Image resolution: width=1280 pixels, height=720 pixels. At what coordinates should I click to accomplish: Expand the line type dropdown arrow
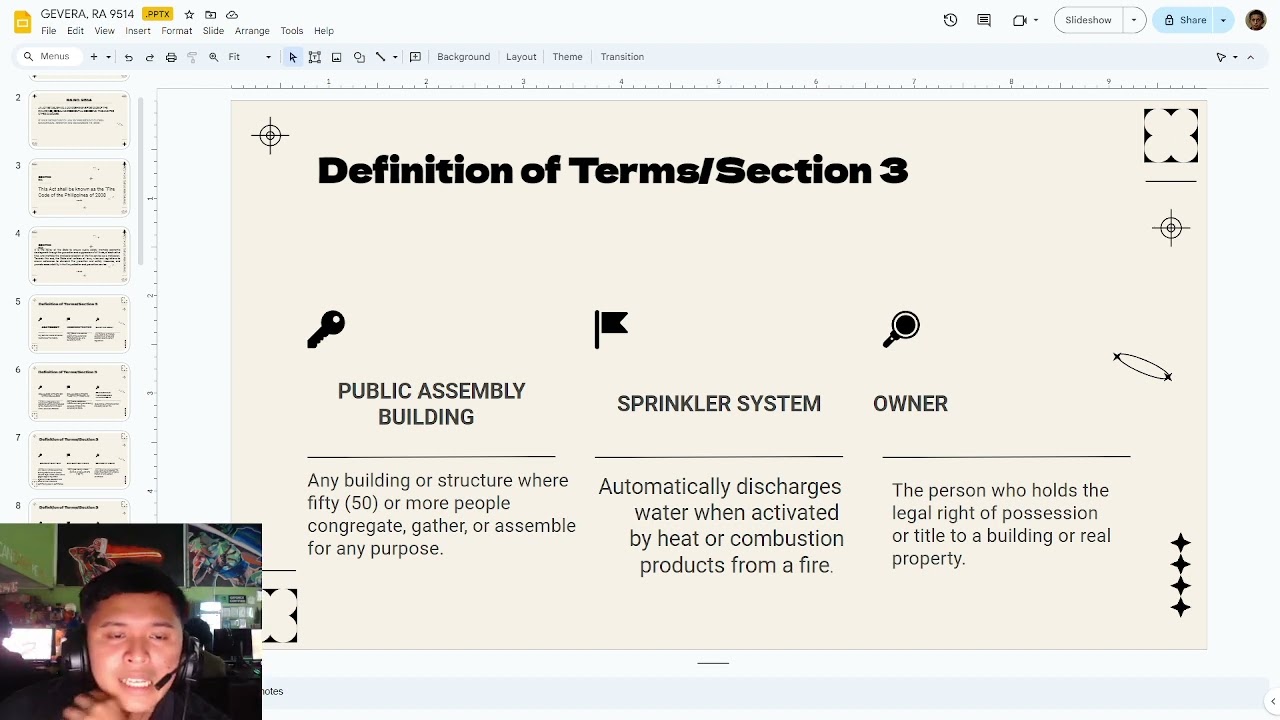pyautogui.click(x=395, y=57)
